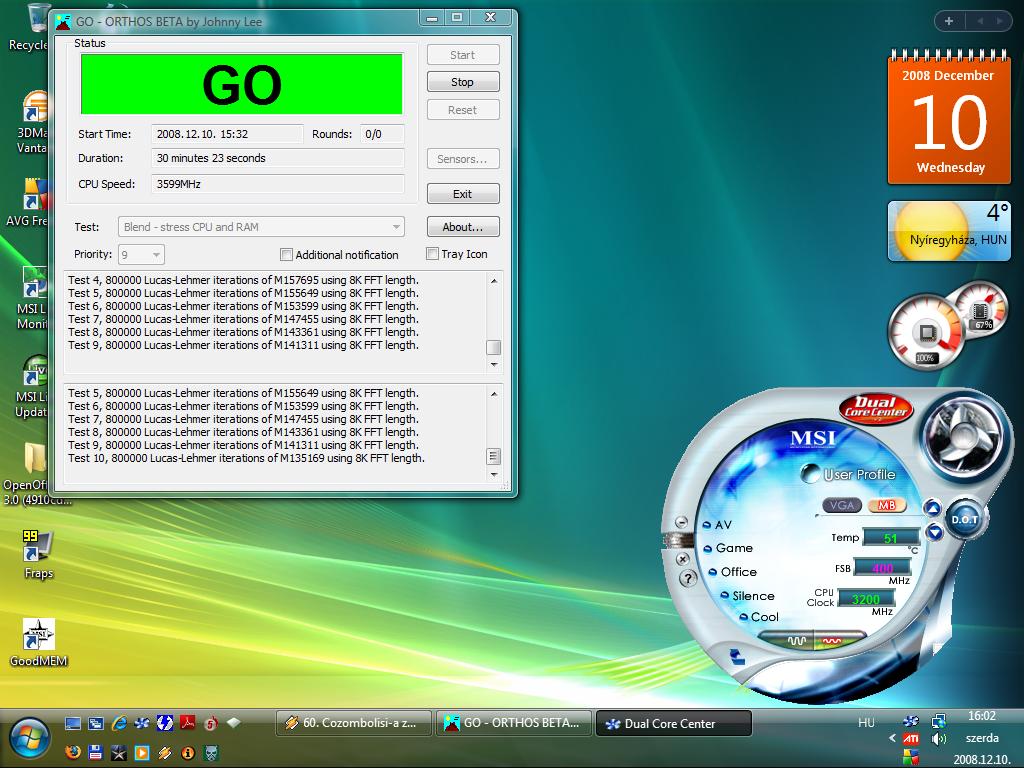
Task: Click Show Desktop in Quick Launch
Action: pyautogui.click(x=73, y=723)
